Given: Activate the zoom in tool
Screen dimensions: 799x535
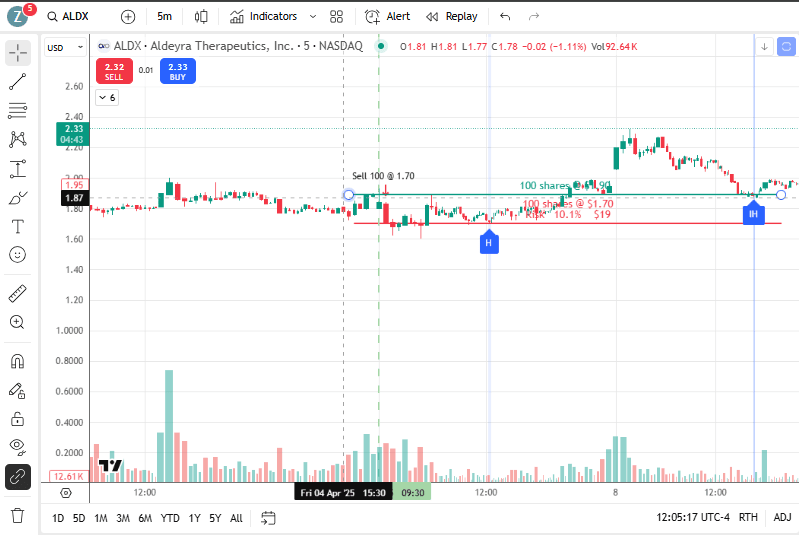Looking at the screenshot, I should pos(18,322).
